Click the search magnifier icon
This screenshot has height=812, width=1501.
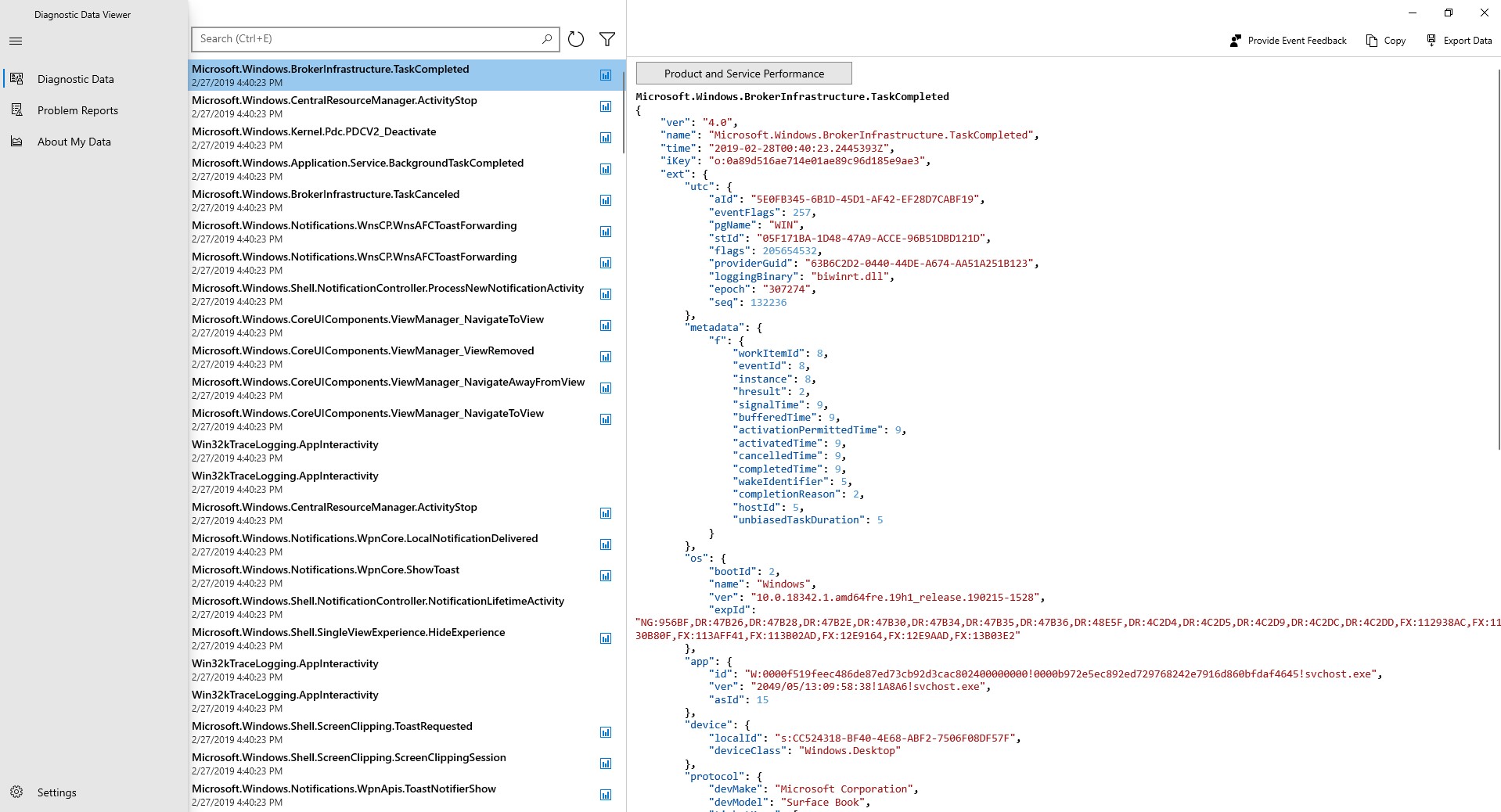(x=546, y=38)
